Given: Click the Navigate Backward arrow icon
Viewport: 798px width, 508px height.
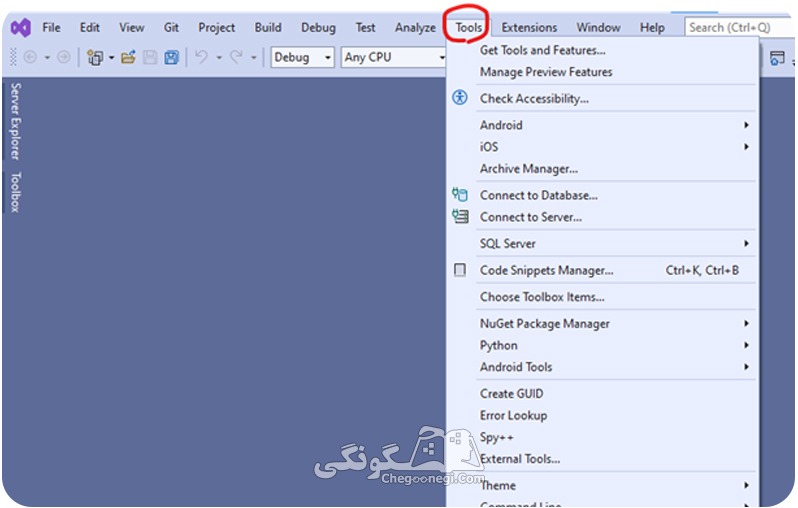Looking at the screenshot, I should point(30,57).
